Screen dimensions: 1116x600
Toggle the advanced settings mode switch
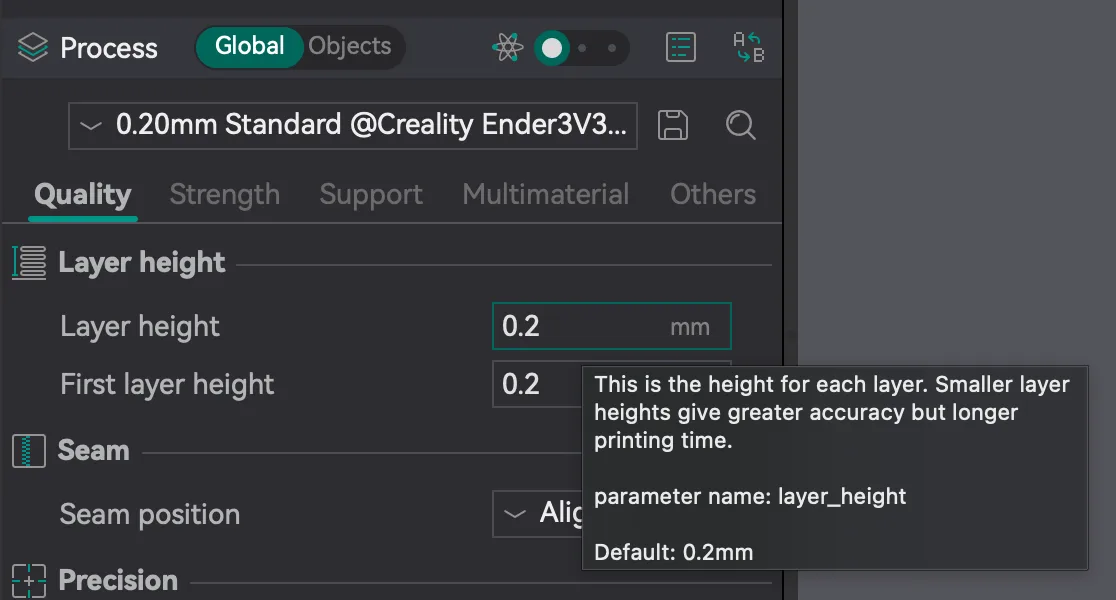pos(581,48)
